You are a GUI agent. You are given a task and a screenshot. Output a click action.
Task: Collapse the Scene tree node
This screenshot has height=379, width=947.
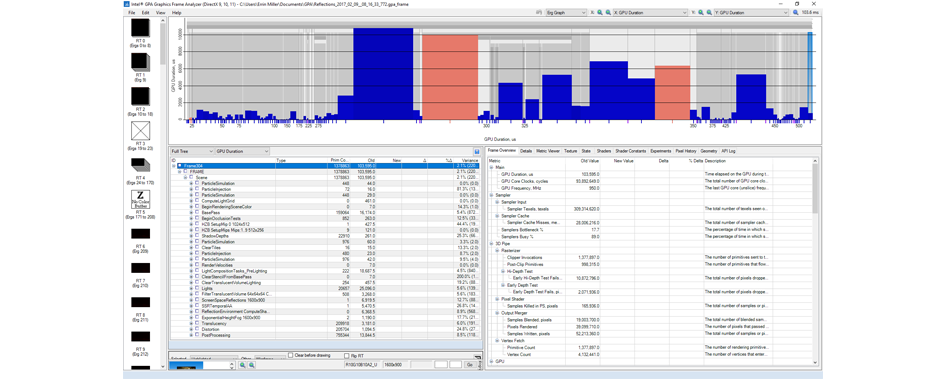[185, 177]
